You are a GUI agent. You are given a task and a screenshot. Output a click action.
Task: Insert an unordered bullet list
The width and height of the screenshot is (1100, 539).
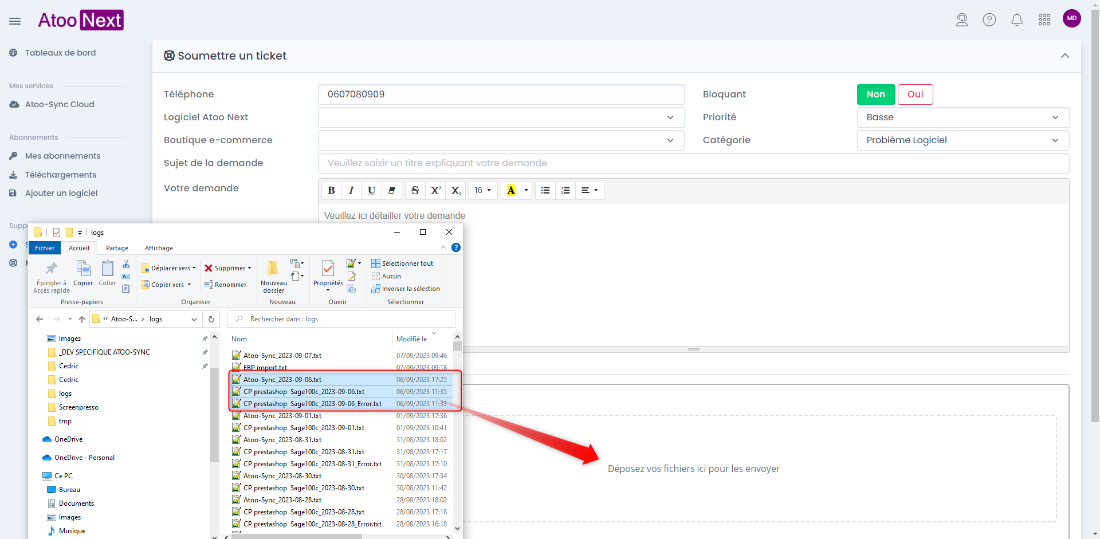point(545,190)
